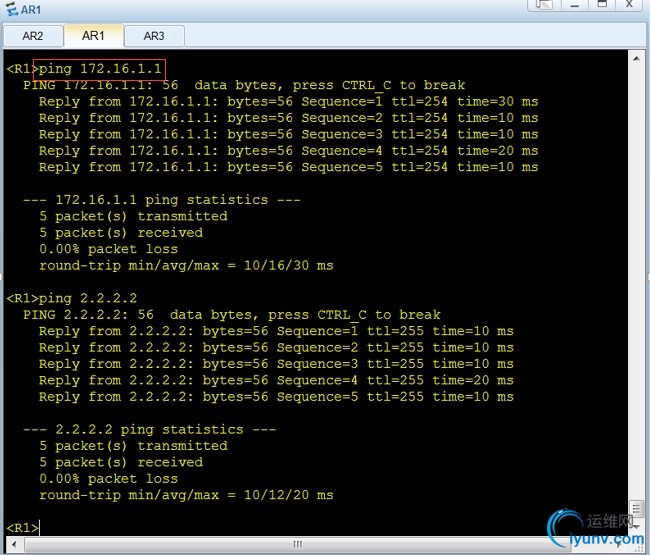Open the AR3 tab
The image size is (650, 555).
tap(154, 36)
